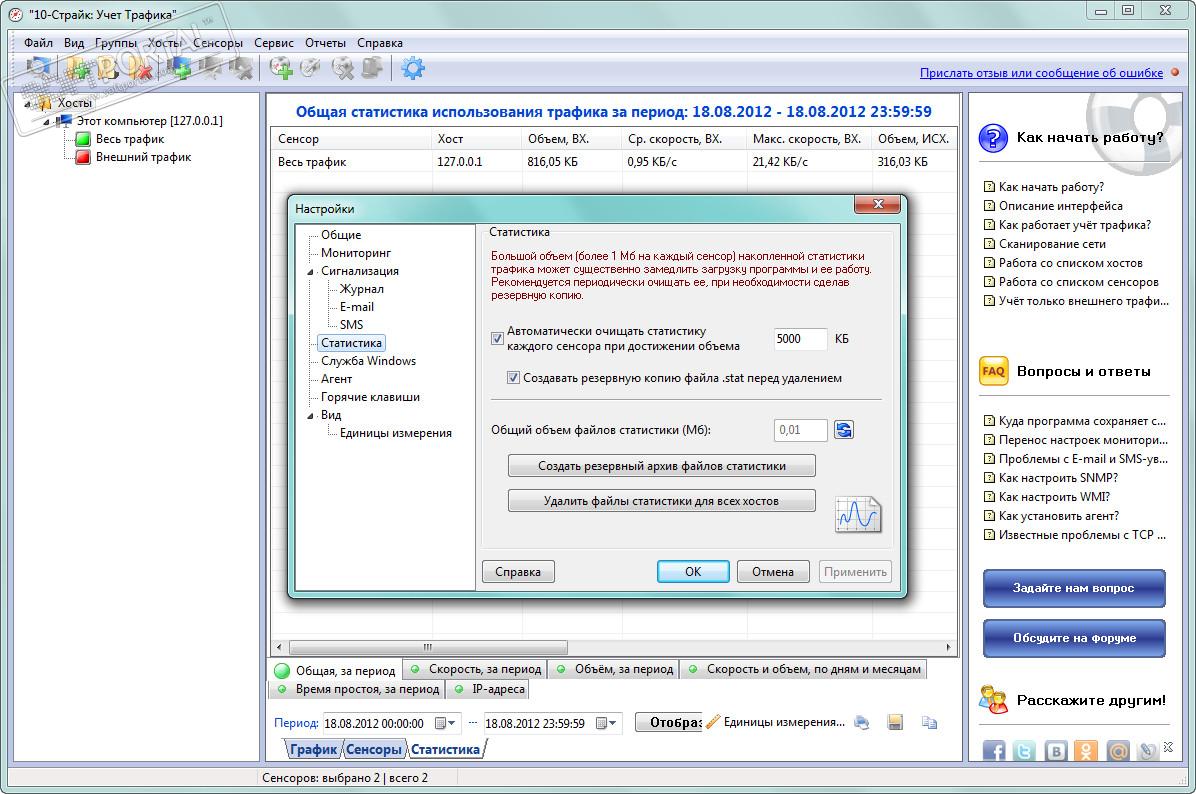The image size is (1196, 794).
Task: Click the horizontal scrollbar thumb in statistics table
Action: tap(428, 647)
